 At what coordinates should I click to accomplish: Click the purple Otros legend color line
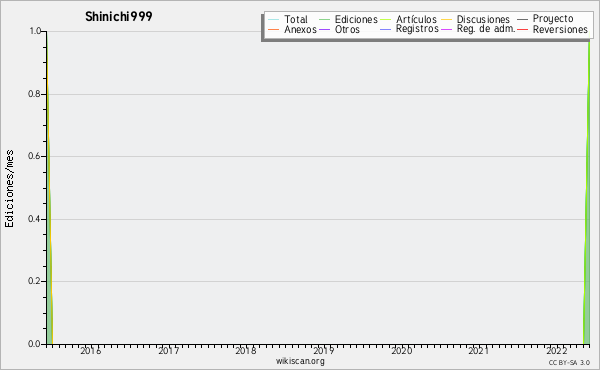[x=324, y=29]
